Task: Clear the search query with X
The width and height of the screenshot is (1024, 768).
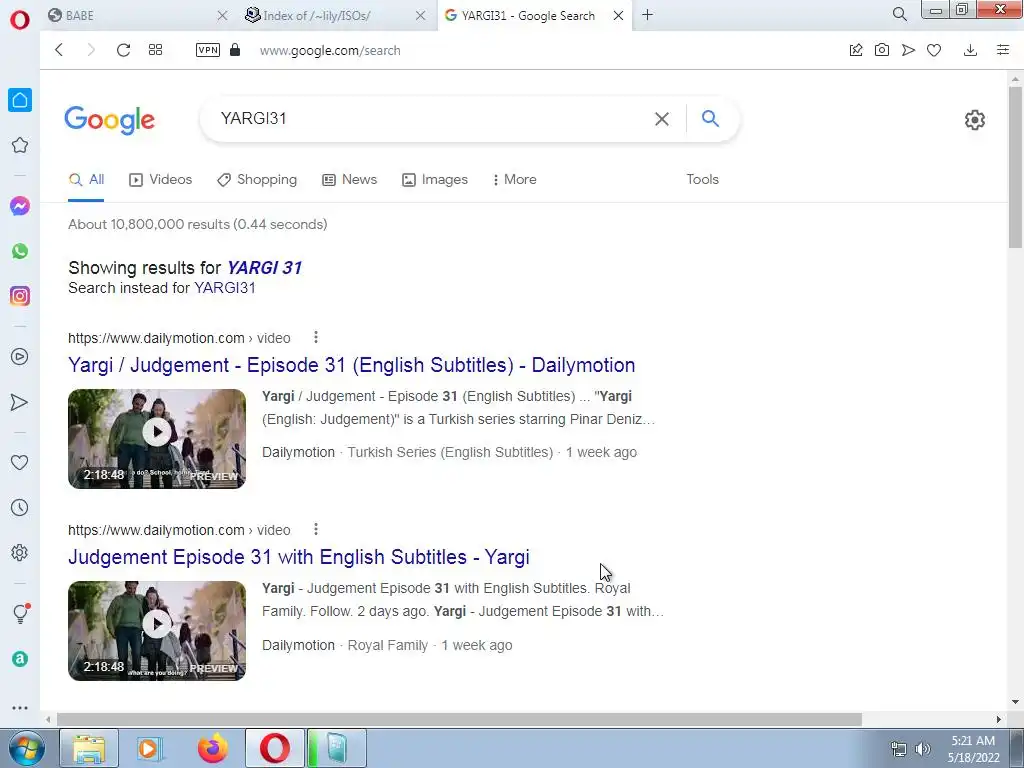Action: click(x=662, y=119)
